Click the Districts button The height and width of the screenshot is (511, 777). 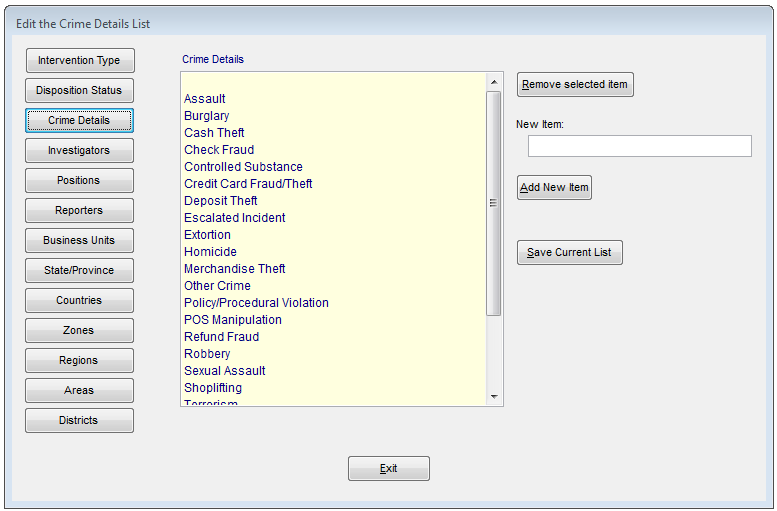[79, 420]
